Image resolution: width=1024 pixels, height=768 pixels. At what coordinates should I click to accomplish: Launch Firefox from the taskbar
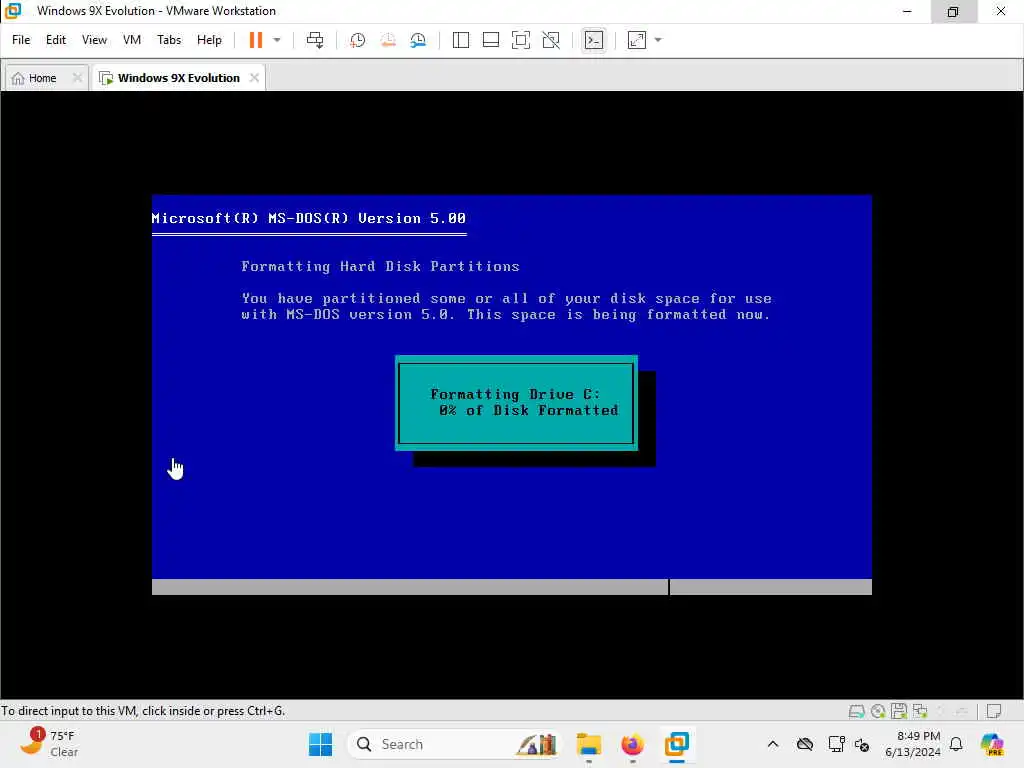coord(632,744)
